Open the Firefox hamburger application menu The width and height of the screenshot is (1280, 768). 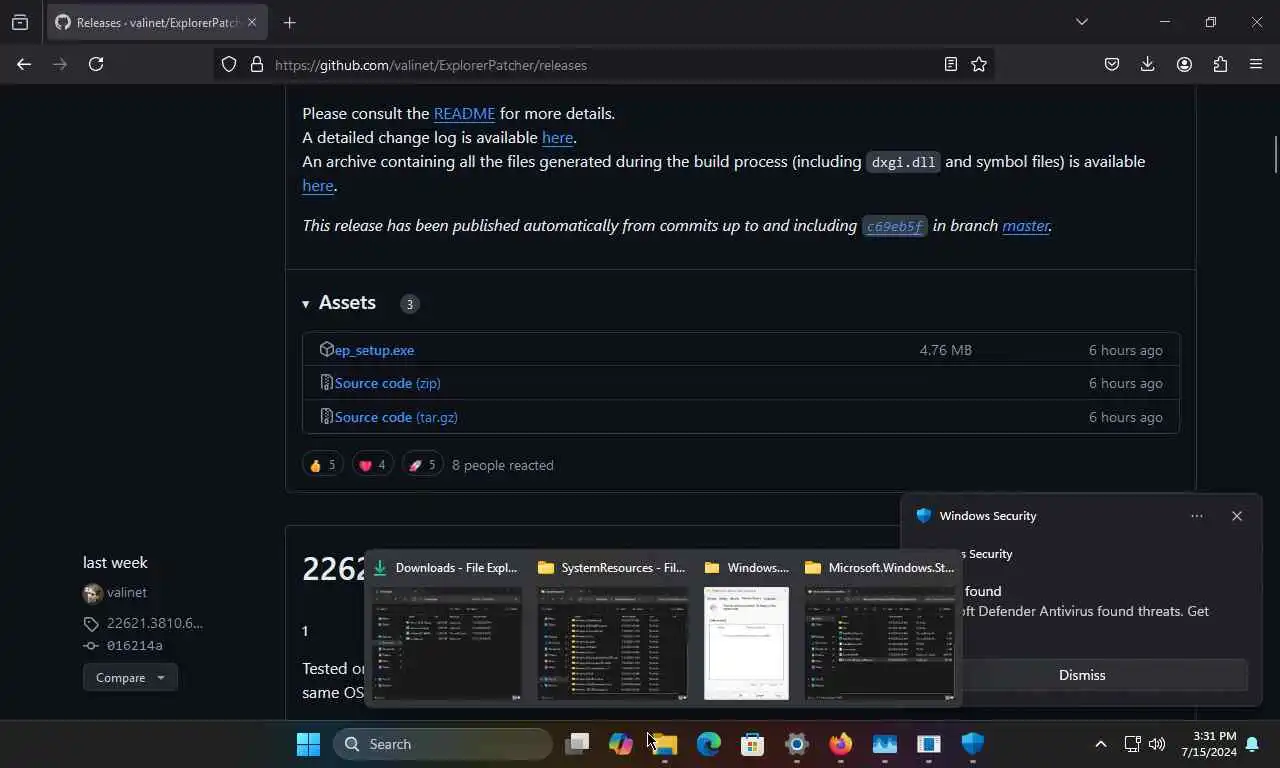point(1256,64)
